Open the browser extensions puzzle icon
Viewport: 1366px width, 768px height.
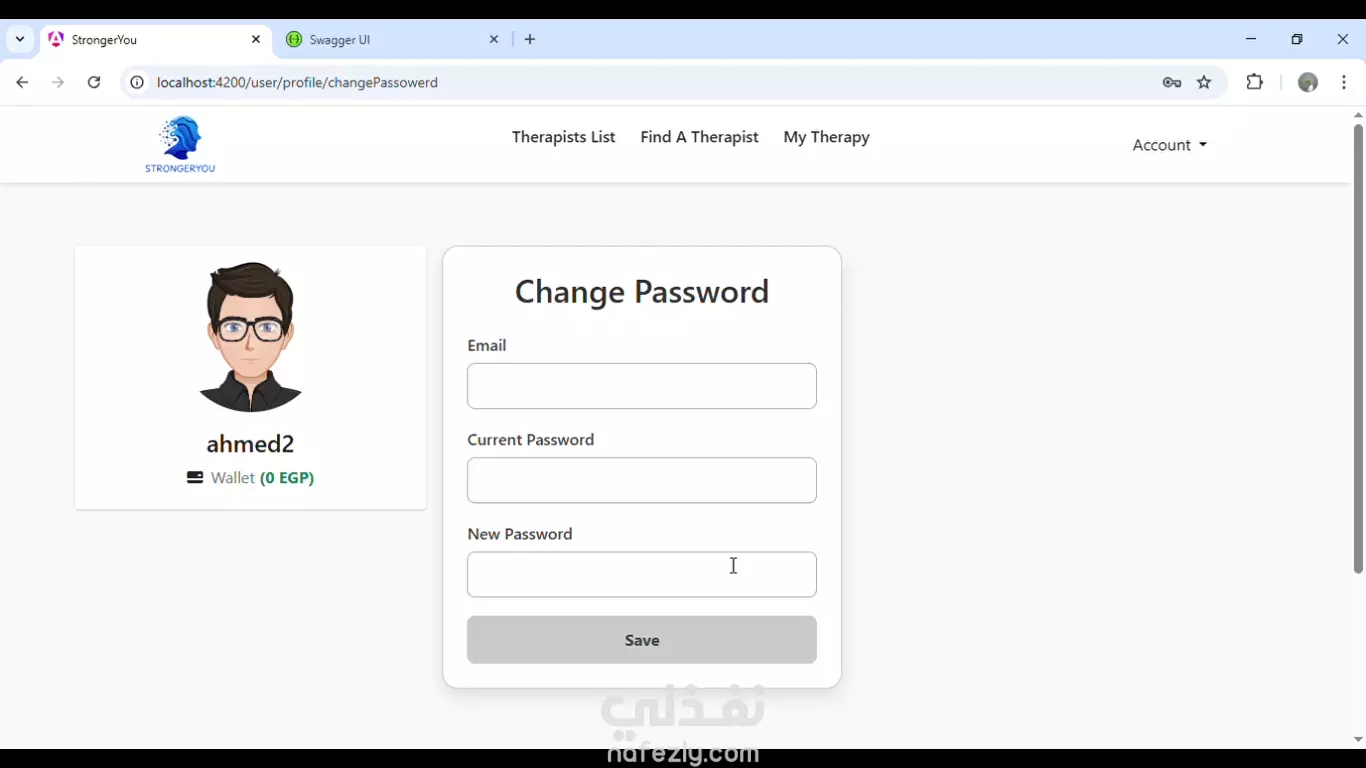pyautogui.click(x=1255, y=83)
